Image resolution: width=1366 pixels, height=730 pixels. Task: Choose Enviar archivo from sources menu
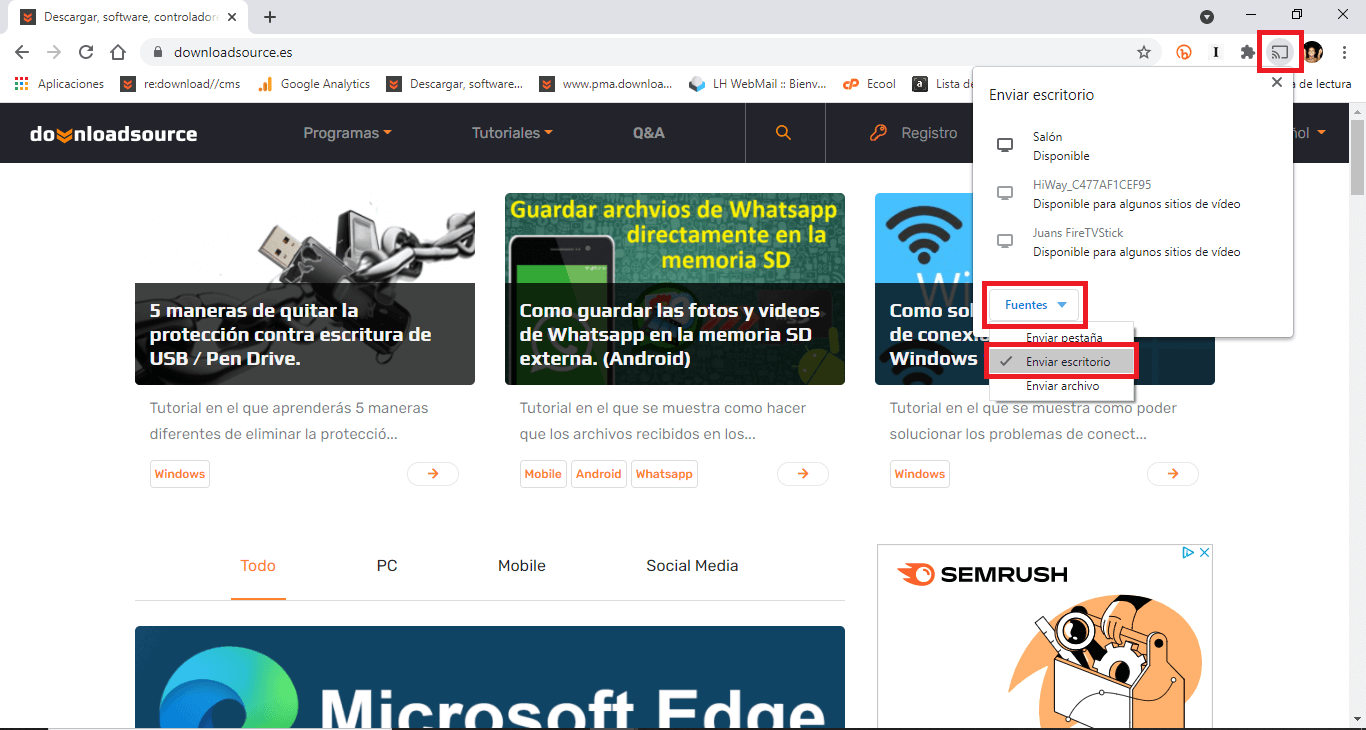pos(1061,386)
